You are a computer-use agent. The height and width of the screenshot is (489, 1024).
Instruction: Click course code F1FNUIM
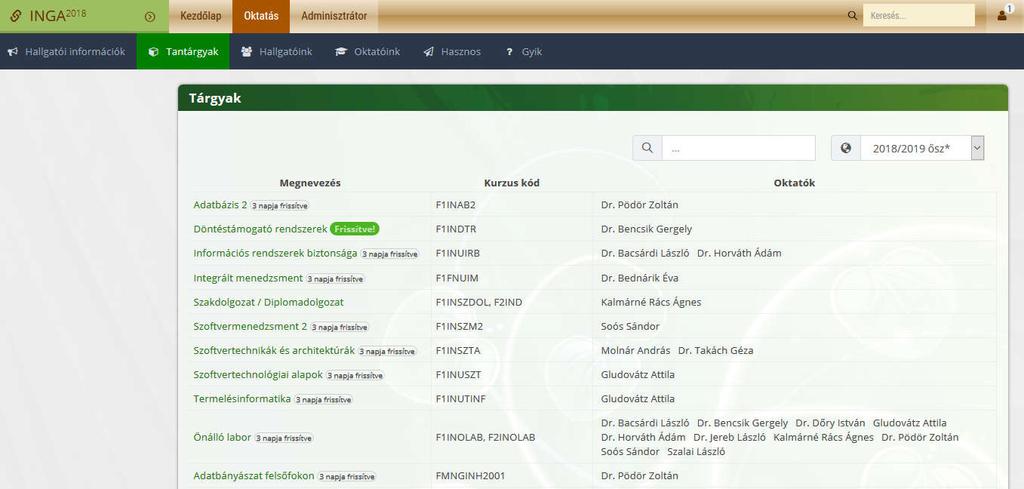tap(457, 277)
